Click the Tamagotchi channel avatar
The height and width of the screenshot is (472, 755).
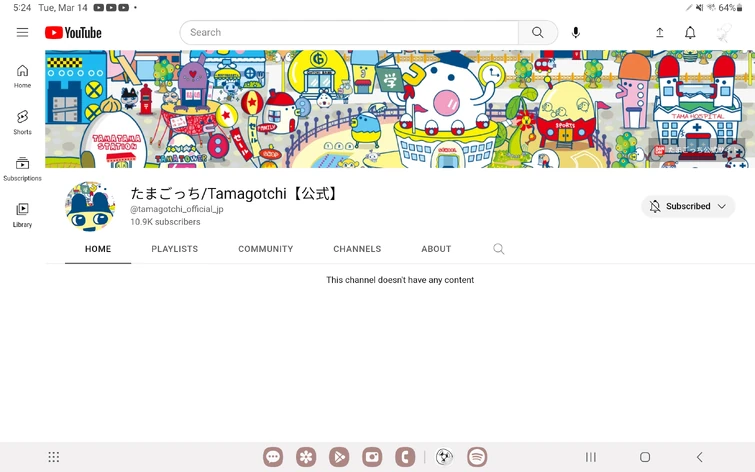90,207
